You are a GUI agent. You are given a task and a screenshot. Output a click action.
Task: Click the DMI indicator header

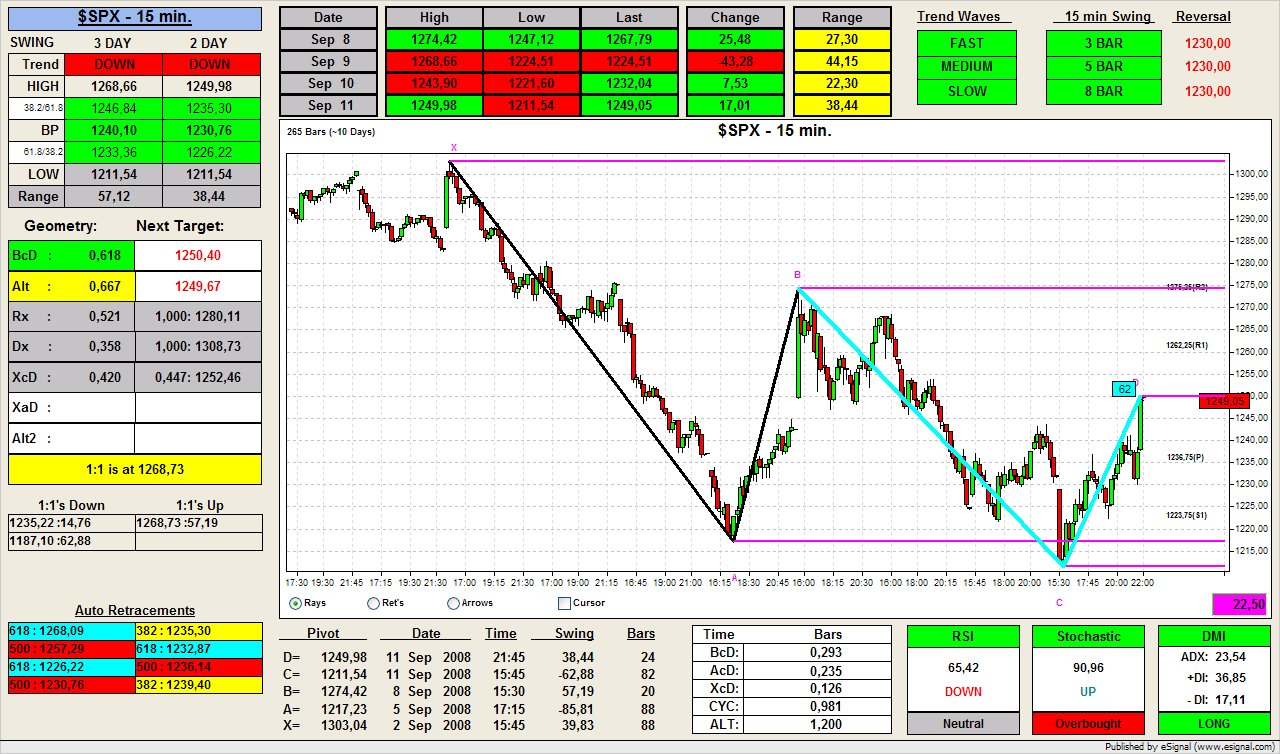1214,636
